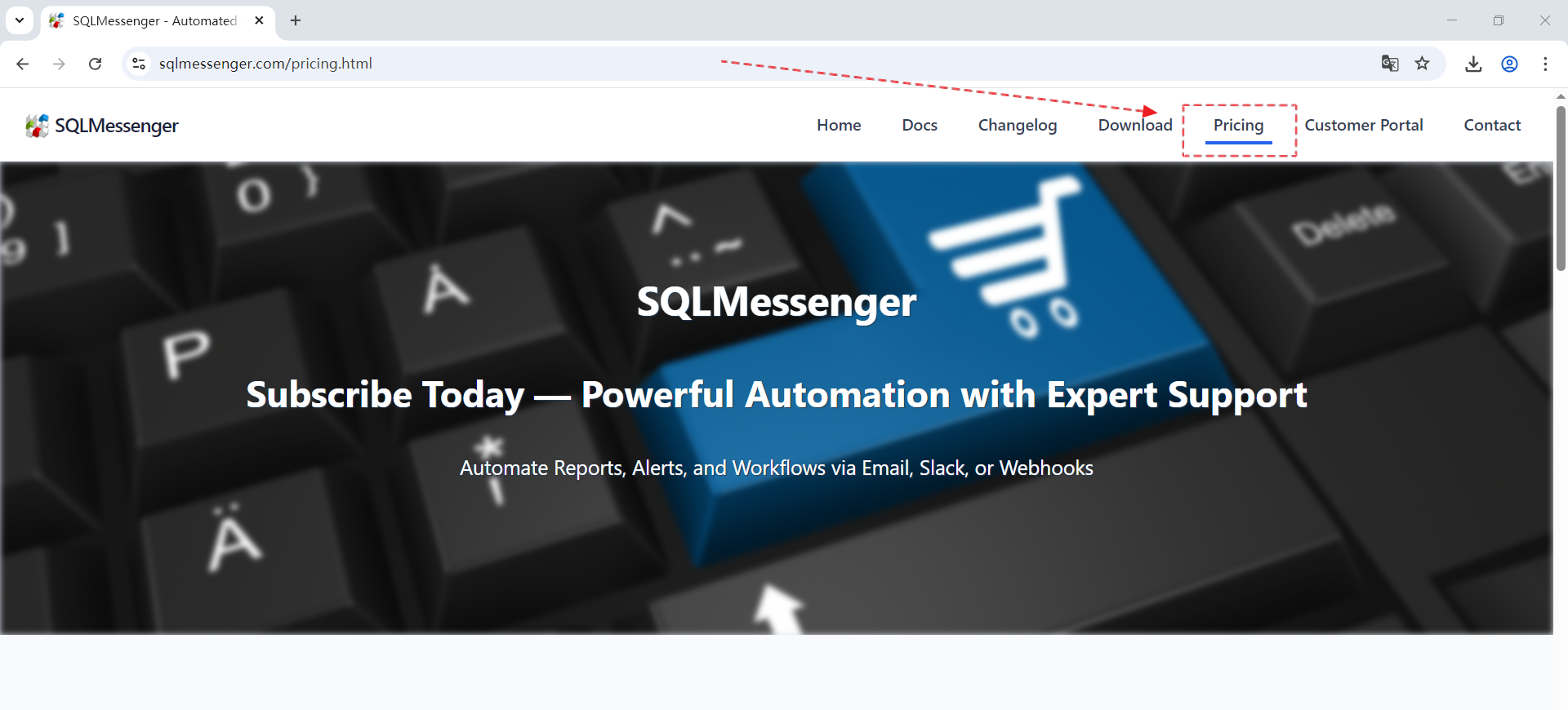
Task: Open site information icon in address bar
Action: coord(139,64)
